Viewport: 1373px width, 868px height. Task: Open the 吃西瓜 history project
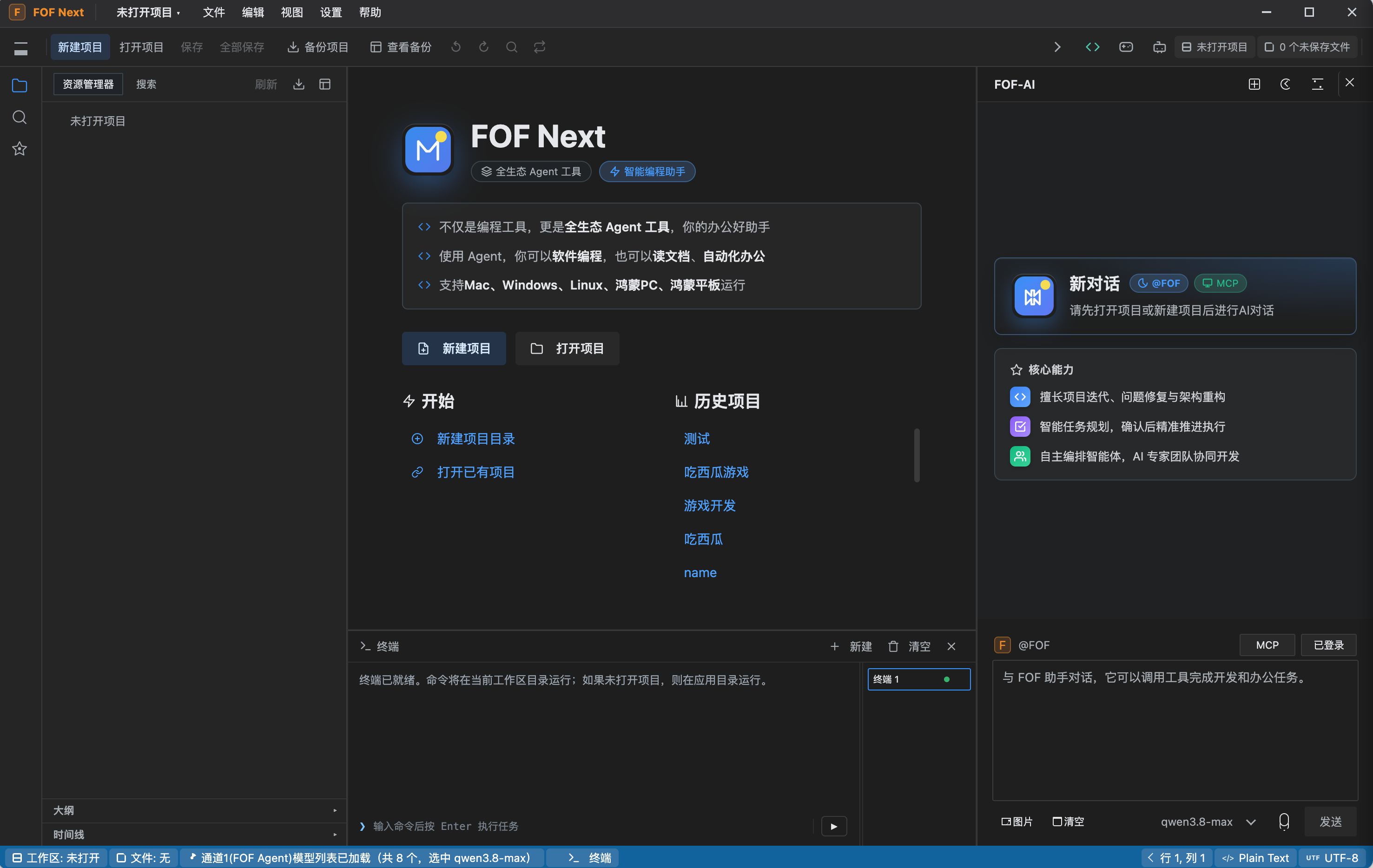tap(704, 539)
